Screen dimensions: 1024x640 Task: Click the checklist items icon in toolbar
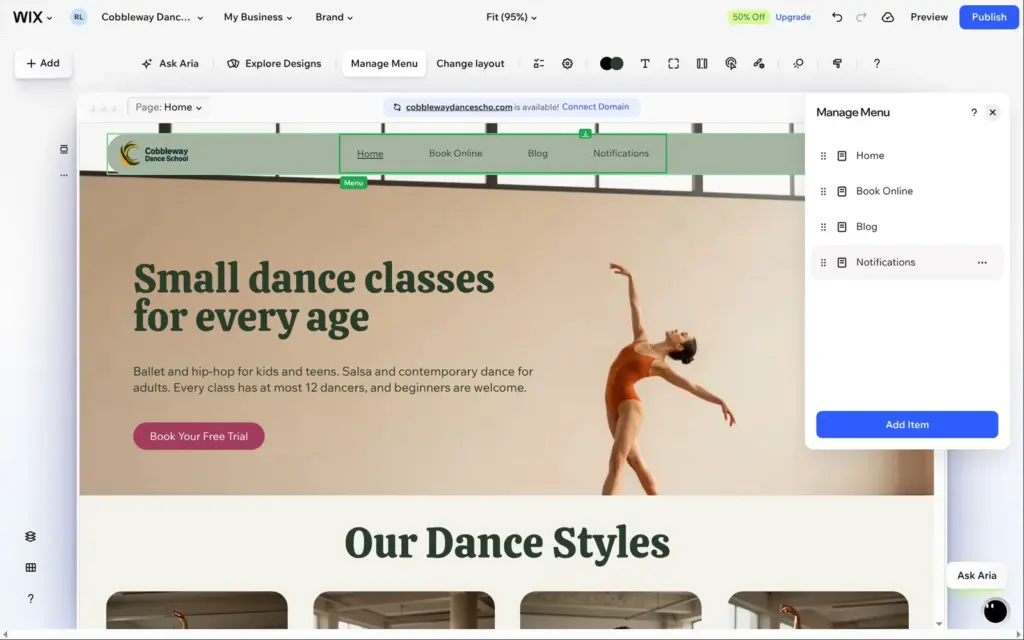(x=539, y=63)
